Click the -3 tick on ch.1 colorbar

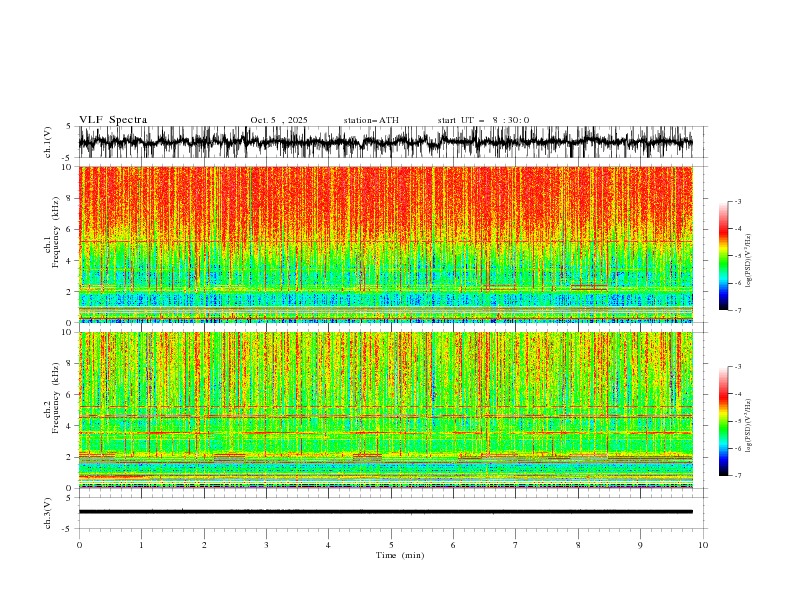(x=737, y=201)
